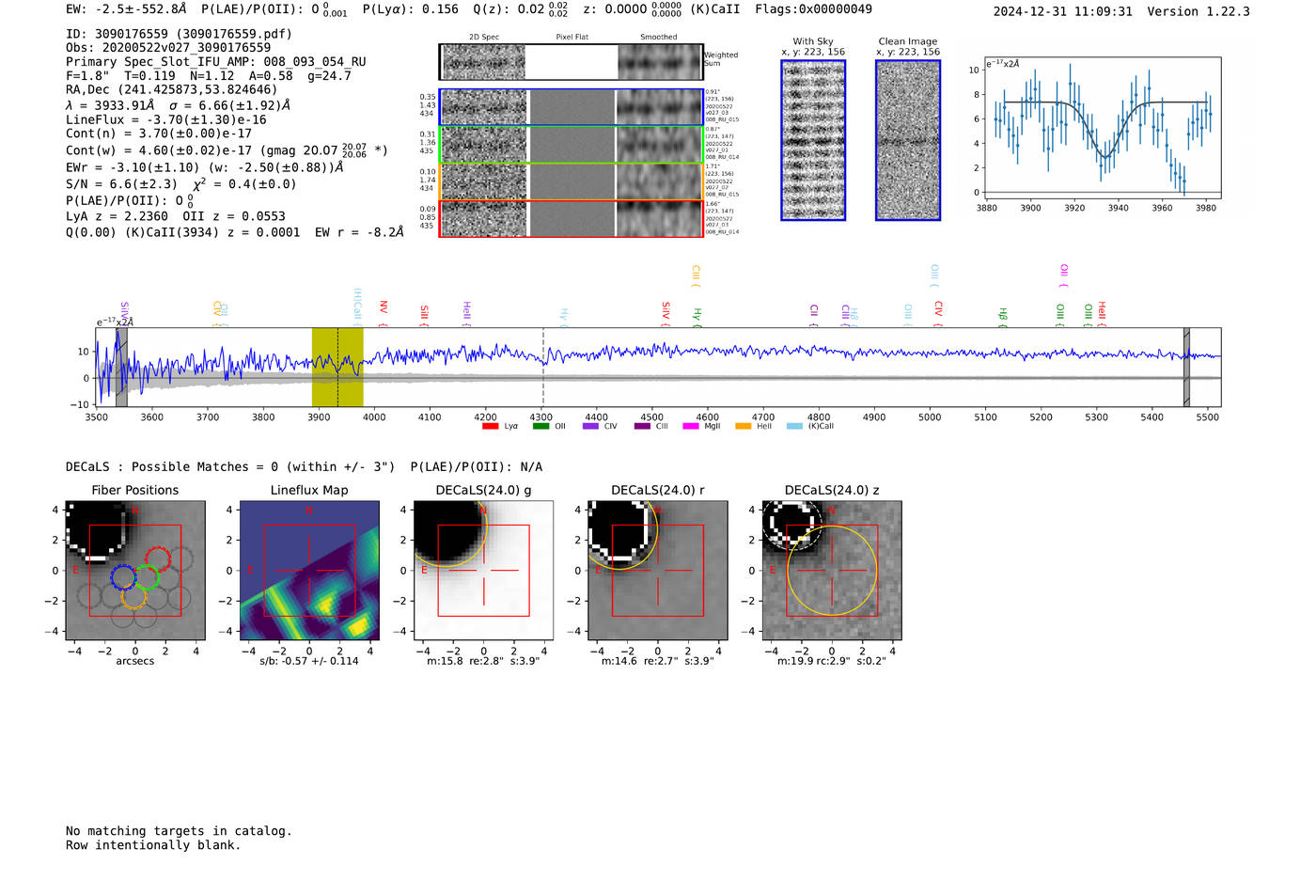Click the blue fiber circle in Fiber Positions
The width and height of the screenshot is (1316, 896).
123,577
